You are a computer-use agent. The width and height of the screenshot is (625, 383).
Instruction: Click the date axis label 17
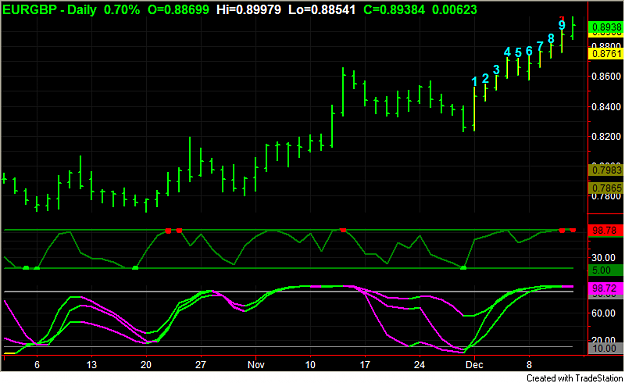pos(365,365)
